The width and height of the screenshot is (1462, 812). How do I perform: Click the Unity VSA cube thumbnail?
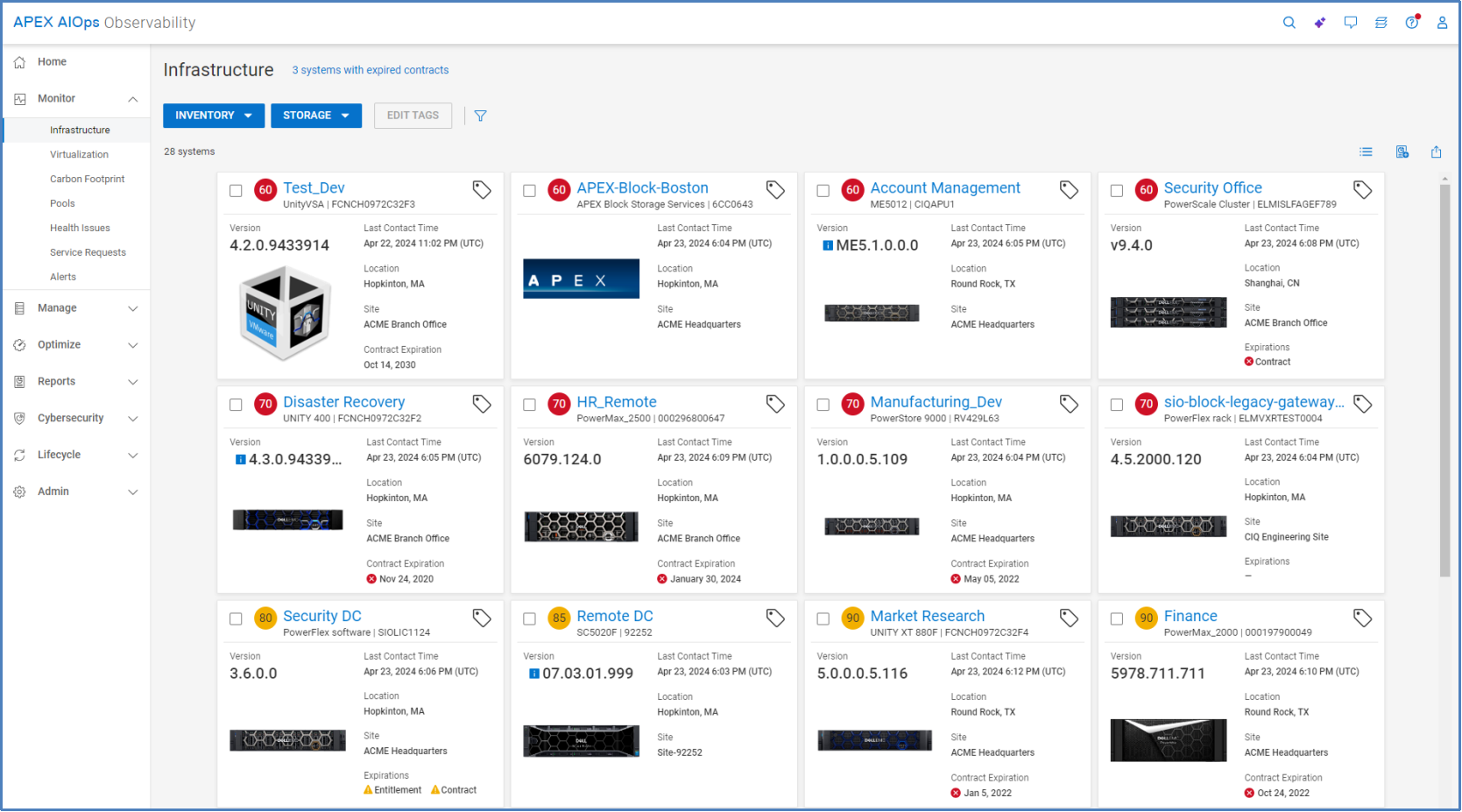click(x=286, y=314)
